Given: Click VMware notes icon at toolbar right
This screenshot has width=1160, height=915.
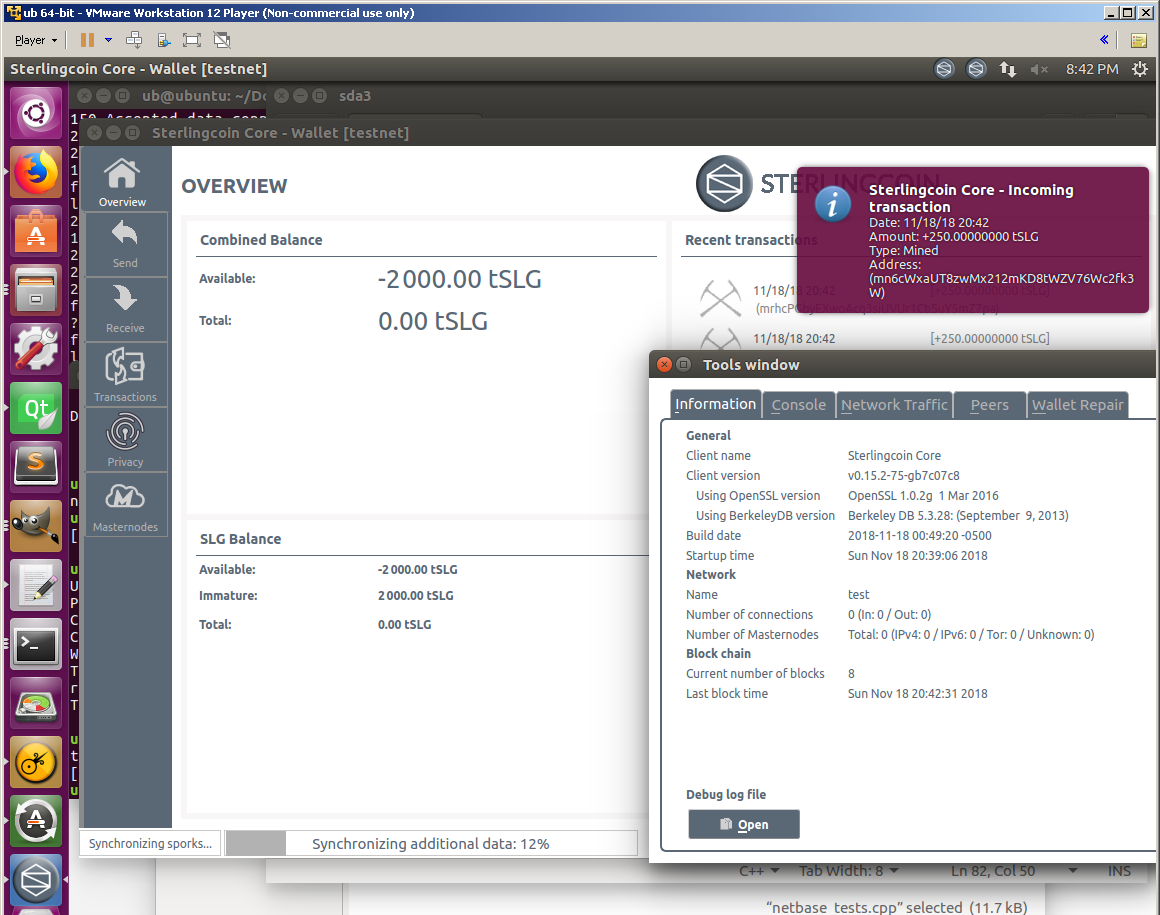Looking at the screenshot, I should pos(1139,40).
